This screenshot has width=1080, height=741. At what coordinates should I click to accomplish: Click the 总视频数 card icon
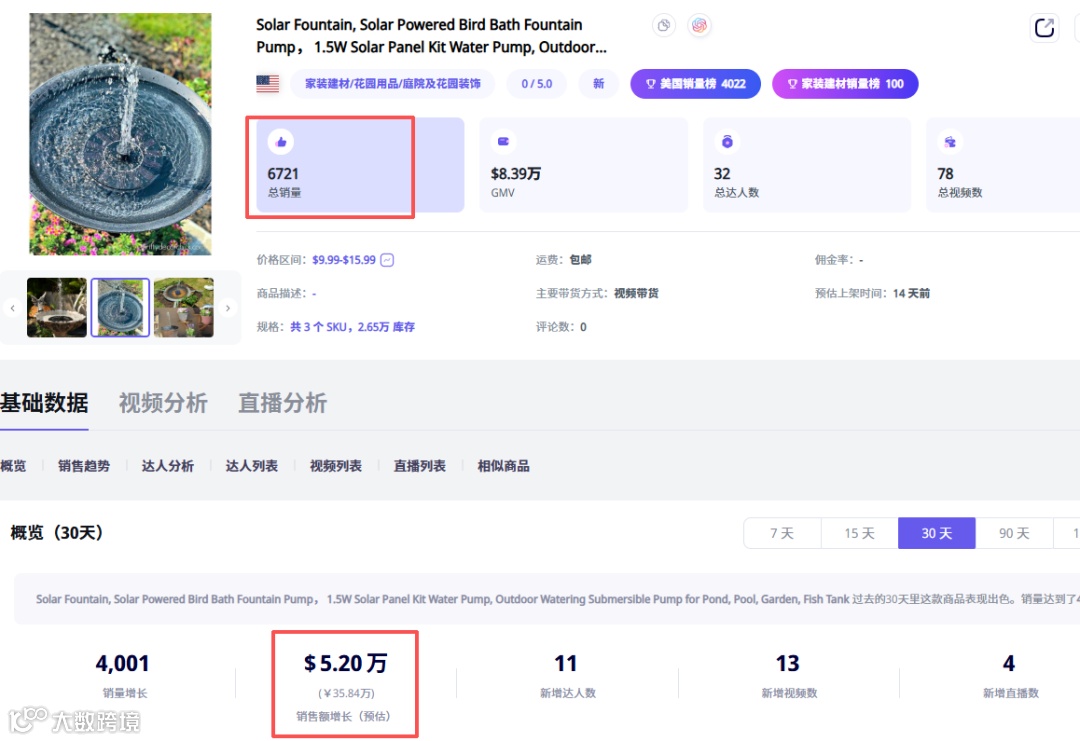click(x=950, y=142)
